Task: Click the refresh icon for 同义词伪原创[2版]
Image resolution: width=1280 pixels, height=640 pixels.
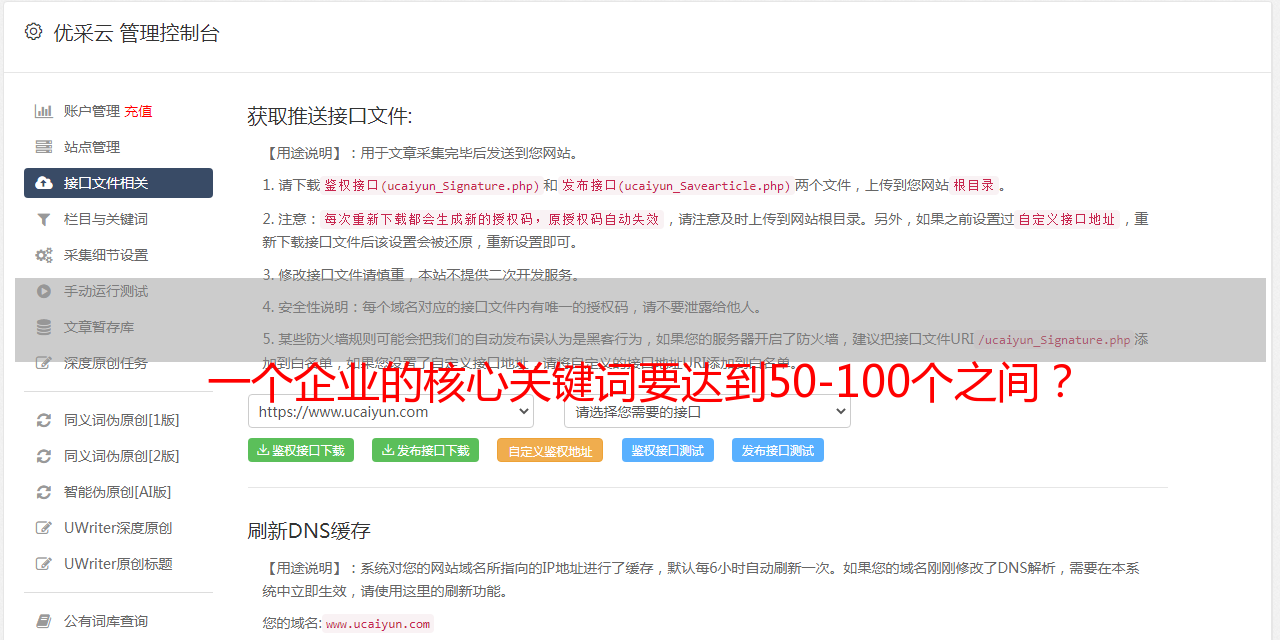Action: [x=44, y=456]
